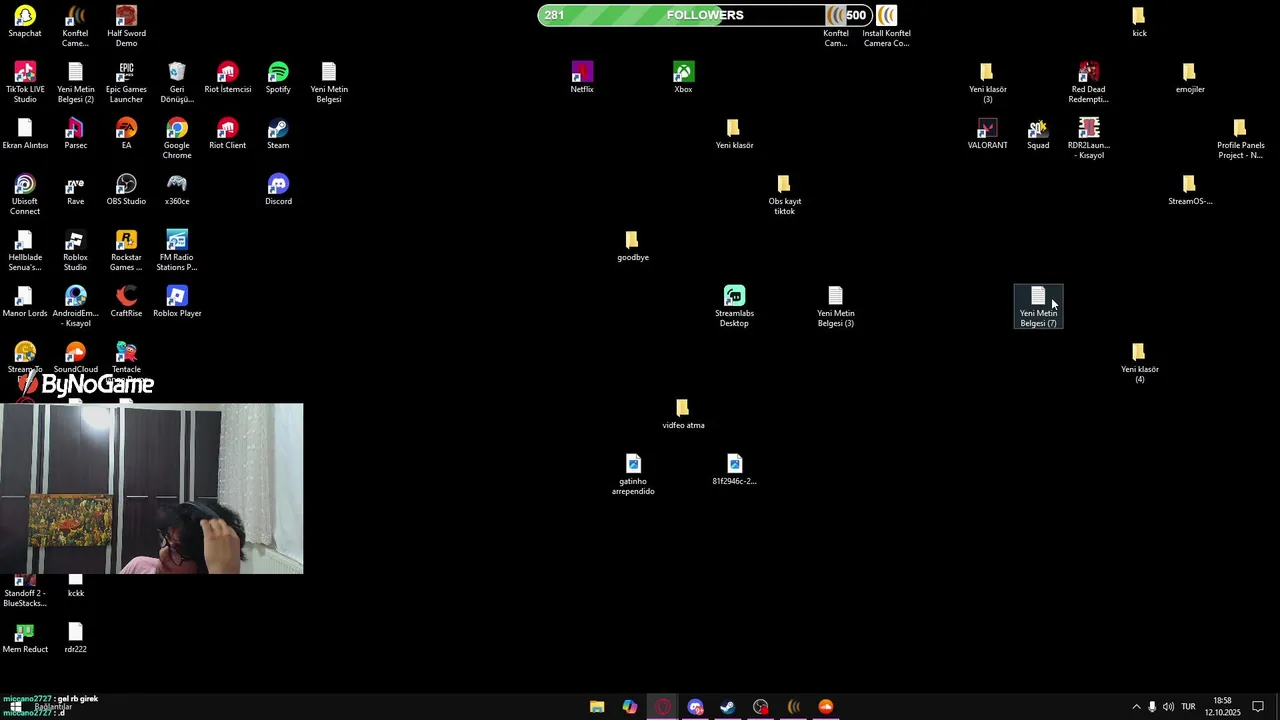
Task: Open the Geri Dönüşüm recycle bin
Action: click(177, 83)
